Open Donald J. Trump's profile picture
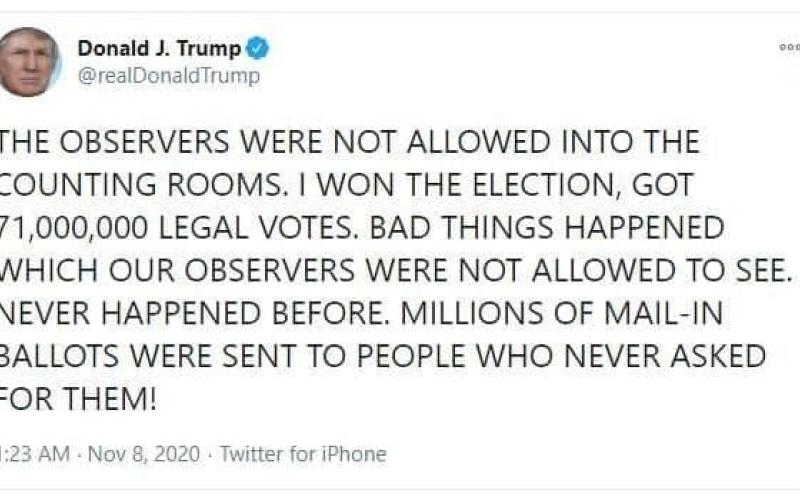 tap(28, 62)
